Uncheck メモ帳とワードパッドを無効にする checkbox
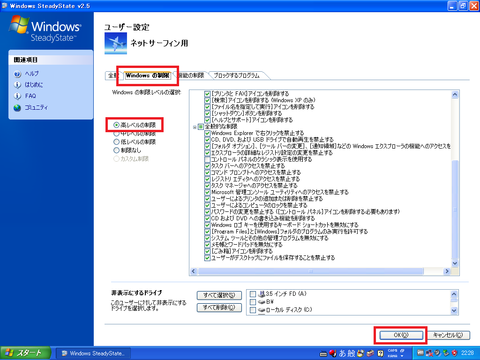 coord(207,245)
